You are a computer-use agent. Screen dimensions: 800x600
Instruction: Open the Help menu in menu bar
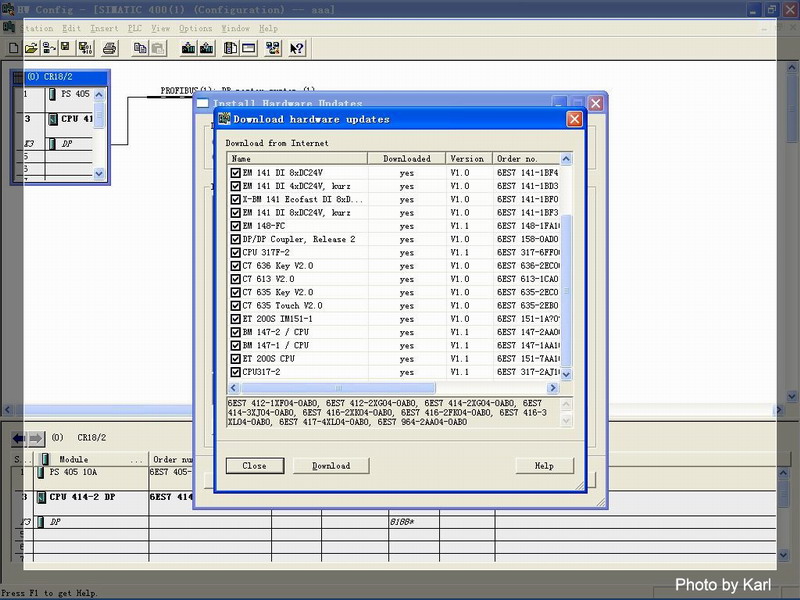coord(268,29)
